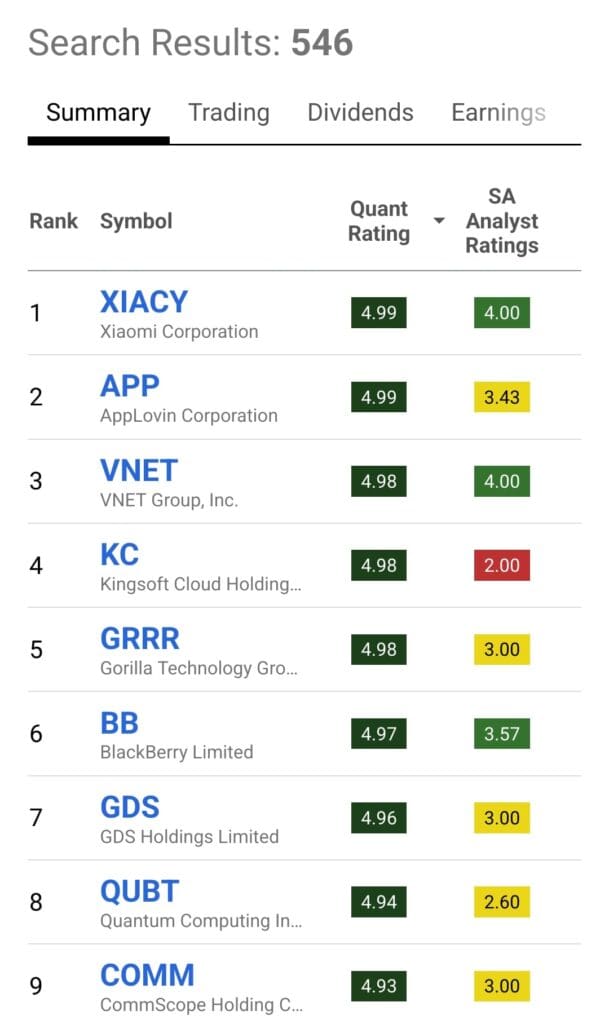Click XIACY's 4.99 Quant Rating badge
The height and width of the screenshot is (1024, 609).
pyautogui.click(x=377, y=312)
